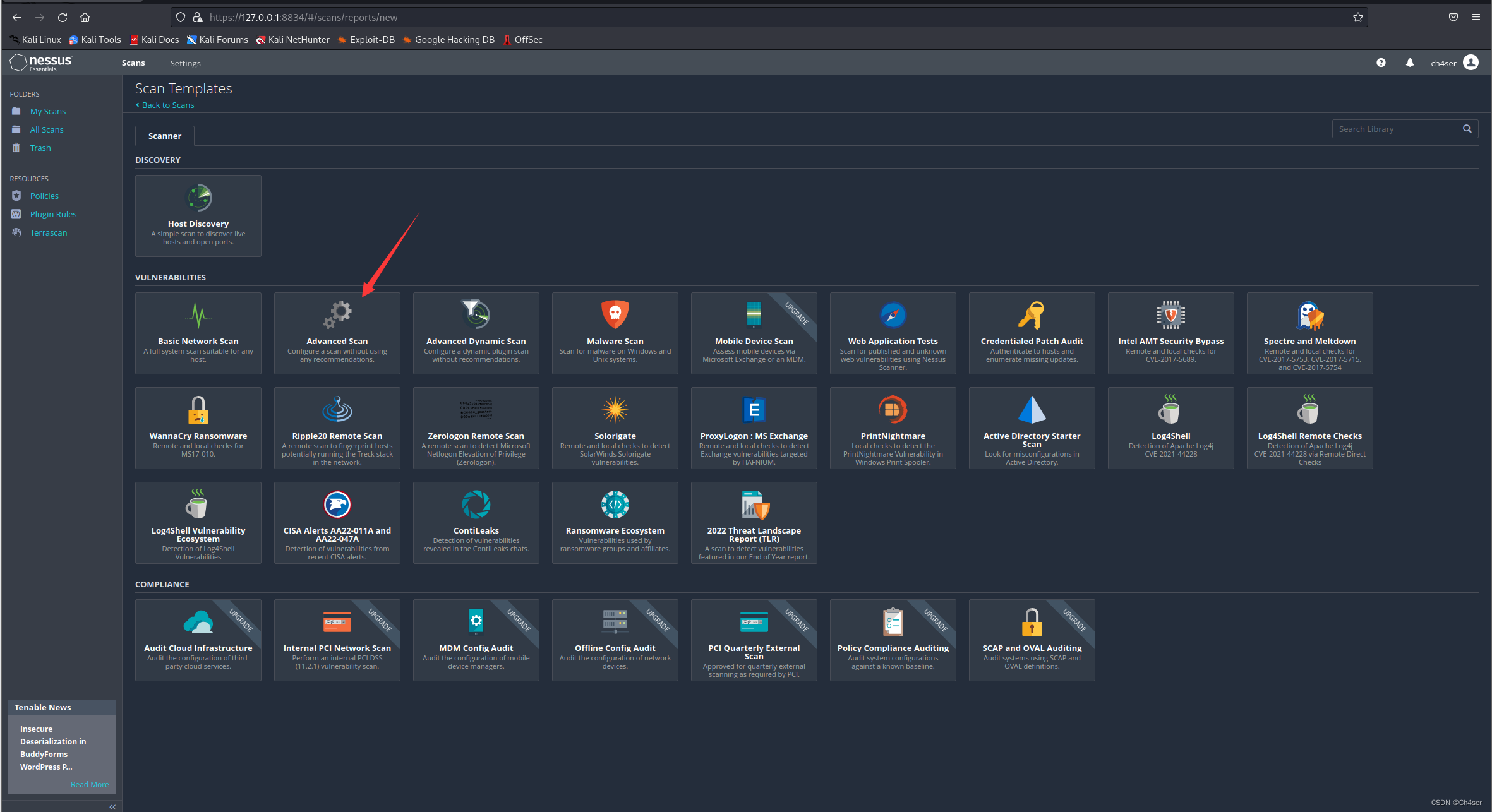Click the magnifier in Search Library

pyautogui.click(x=1467, y=129)
